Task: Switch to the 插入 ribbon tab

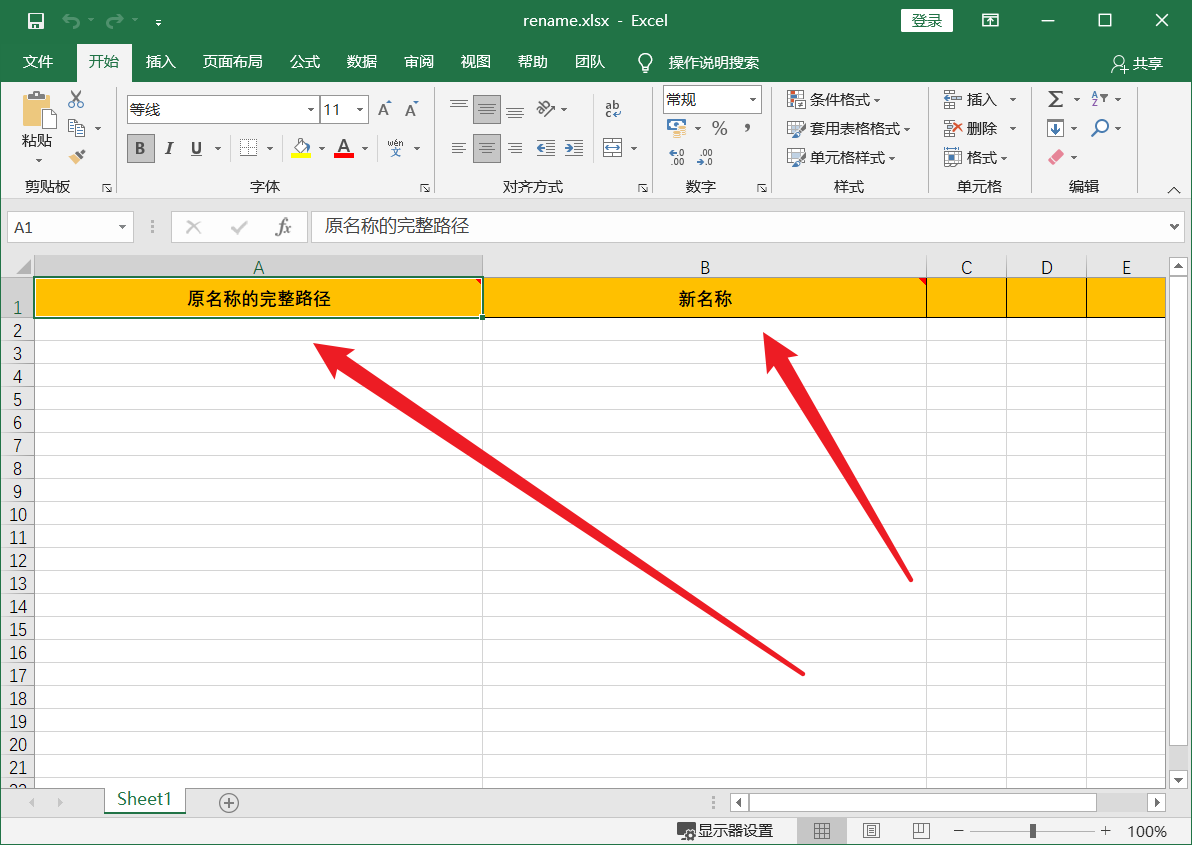Action: point(160,61)
